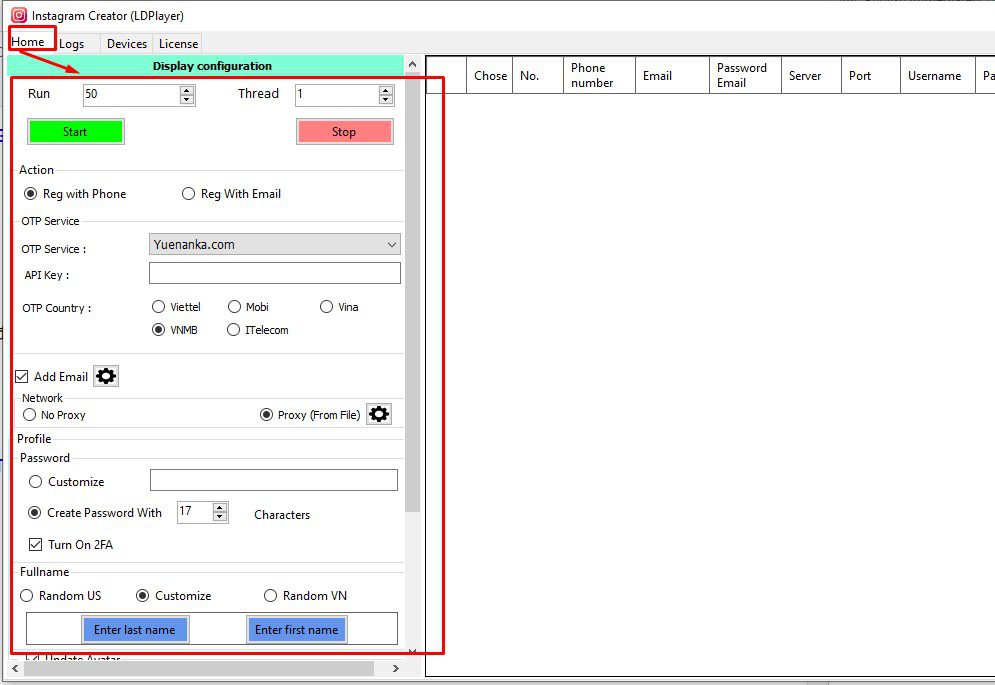Decrease password character count

click(220, 516)
